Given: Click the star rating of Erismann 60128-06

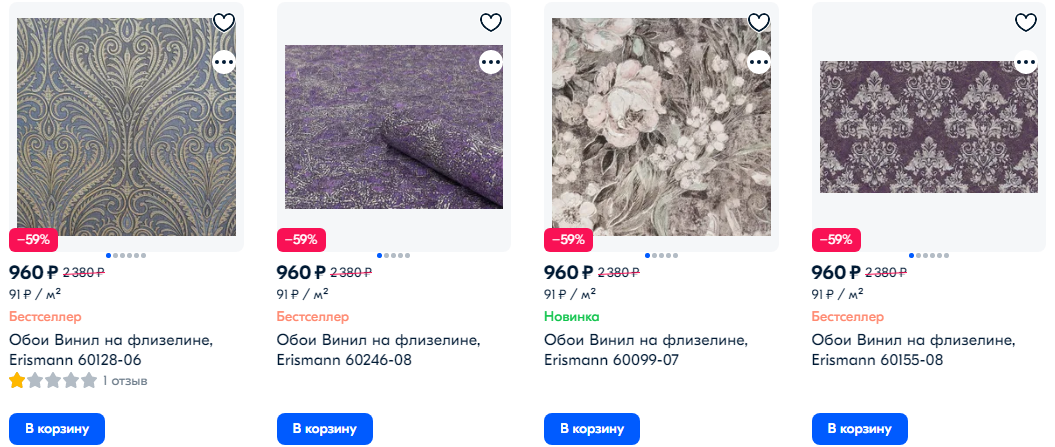Looking at the screenshot, I should [x=53, y=381].
